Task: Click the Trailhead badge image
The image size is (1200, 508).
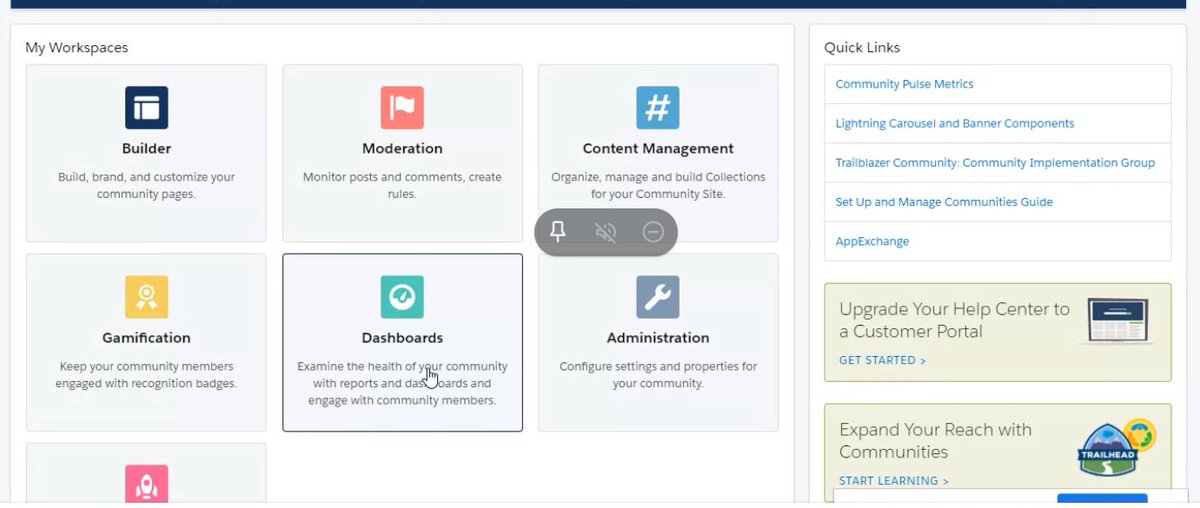Action: click(1114, 447)
